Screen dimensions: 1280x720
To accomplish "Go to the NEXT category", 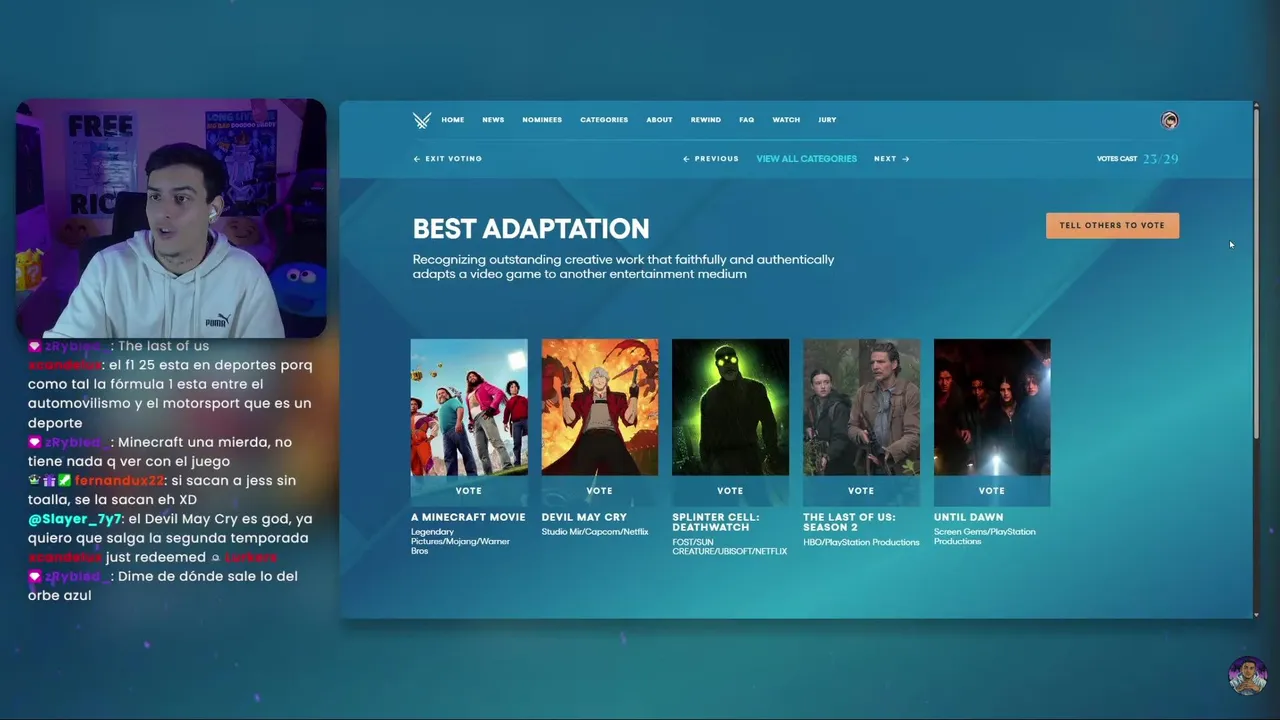I will click(891, 159).
